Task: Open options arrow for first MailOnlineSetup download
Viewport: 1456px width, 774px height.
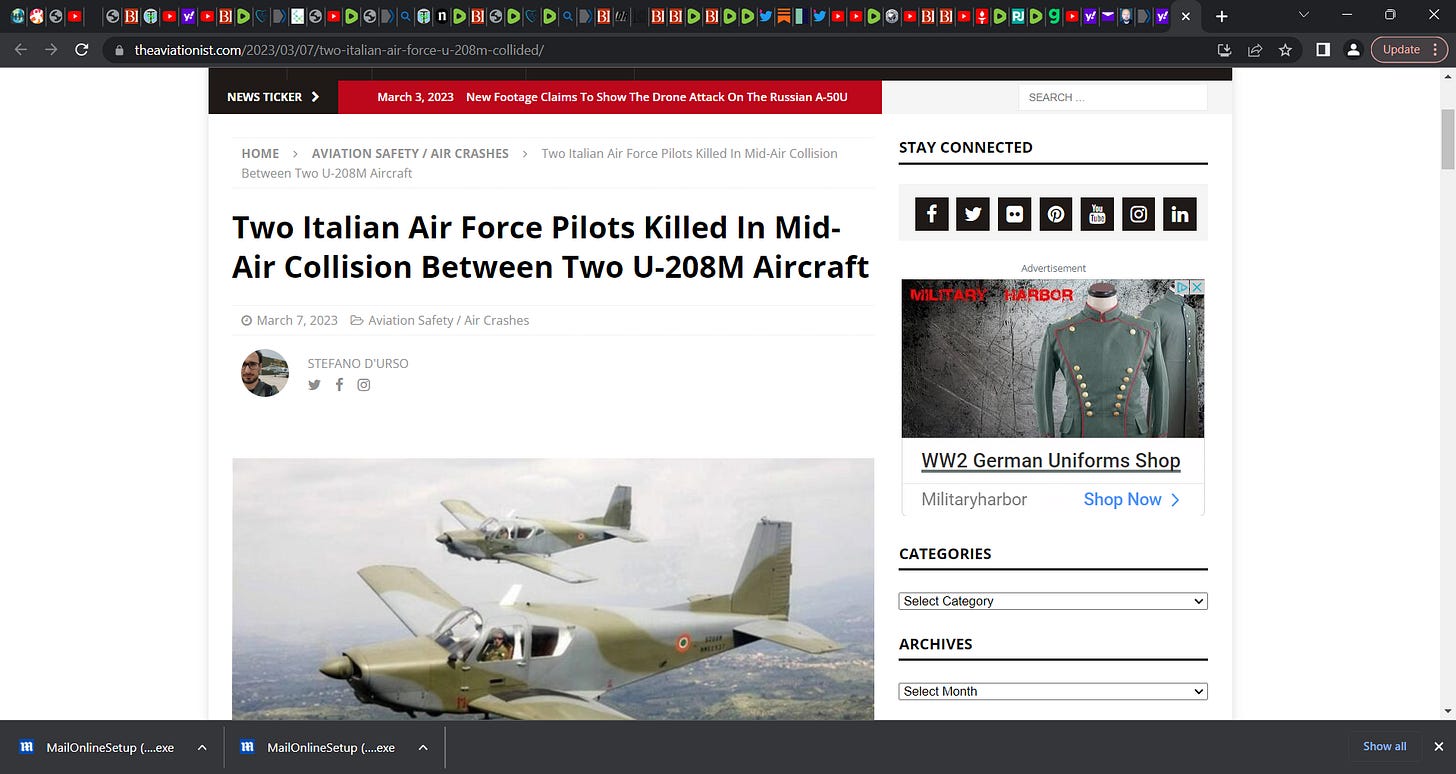Action: coord(202,747)
